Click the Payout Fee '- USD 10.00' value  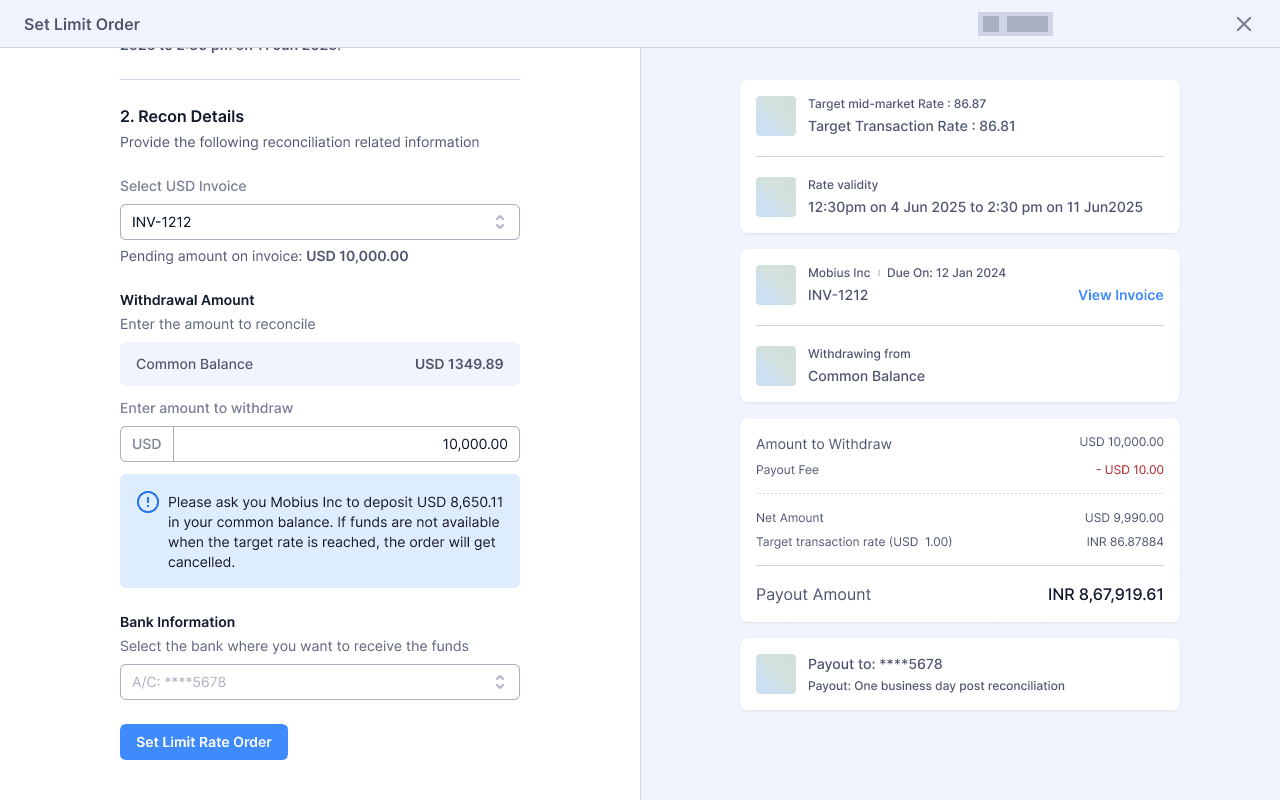1130,470
